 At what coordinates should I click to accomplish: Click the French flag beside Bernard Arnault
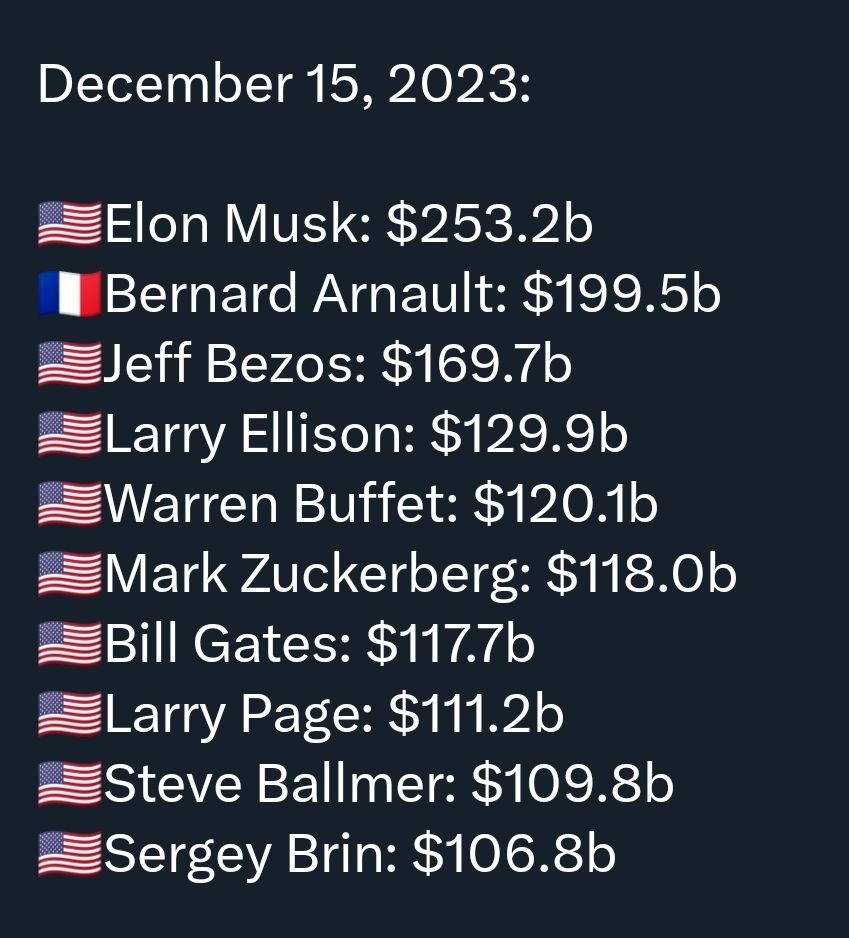pos(69,294)
